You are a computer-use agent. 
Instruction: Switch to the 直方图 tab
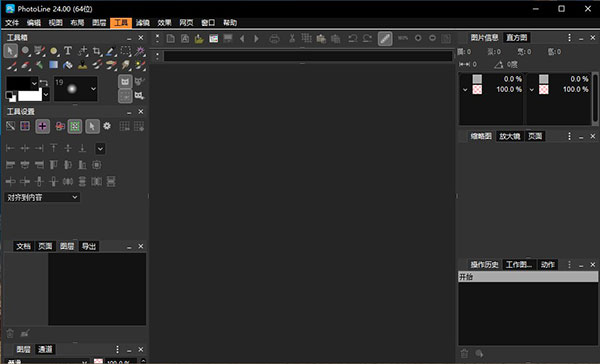(517, 38)
